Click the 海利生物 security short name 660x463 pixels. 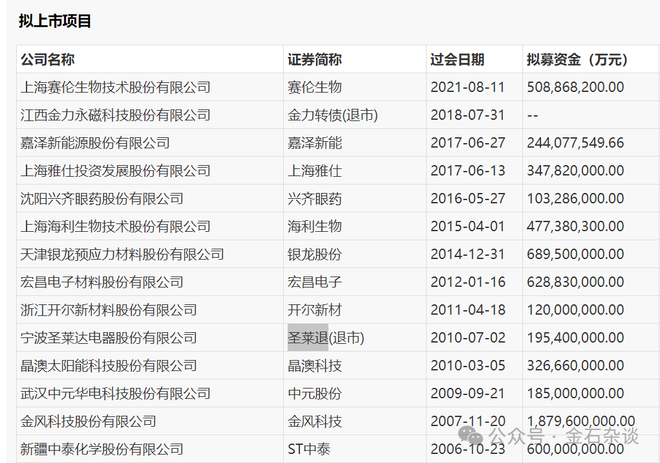click(314, 227)
